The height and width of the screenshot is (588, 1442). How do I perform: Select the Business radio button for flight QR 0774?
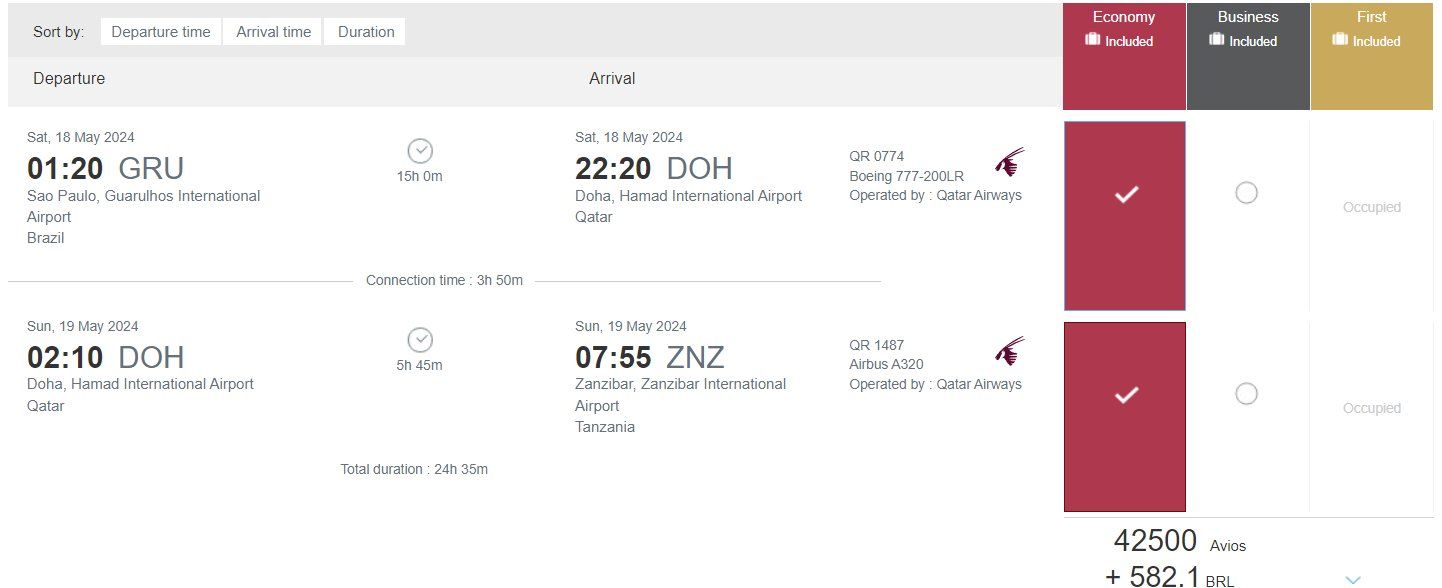[x=1246, y=193]
